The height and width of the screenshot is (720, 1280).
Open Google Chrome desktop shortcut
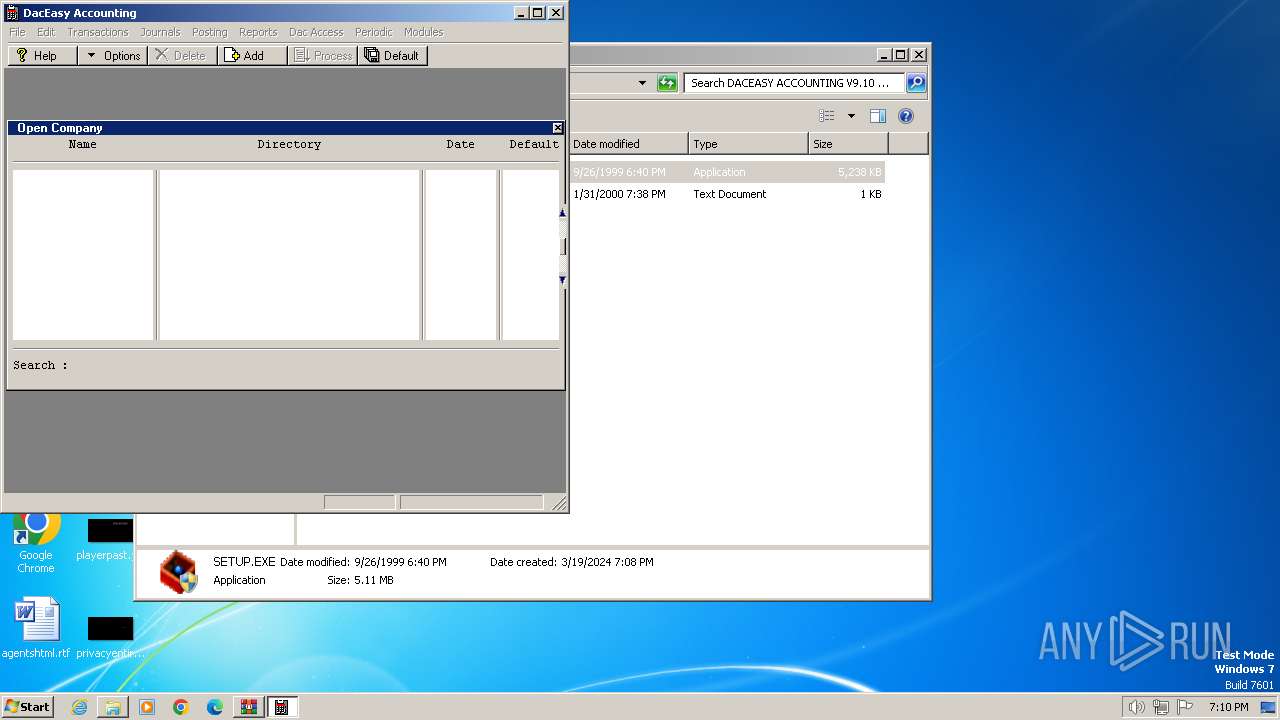point(36,542)
